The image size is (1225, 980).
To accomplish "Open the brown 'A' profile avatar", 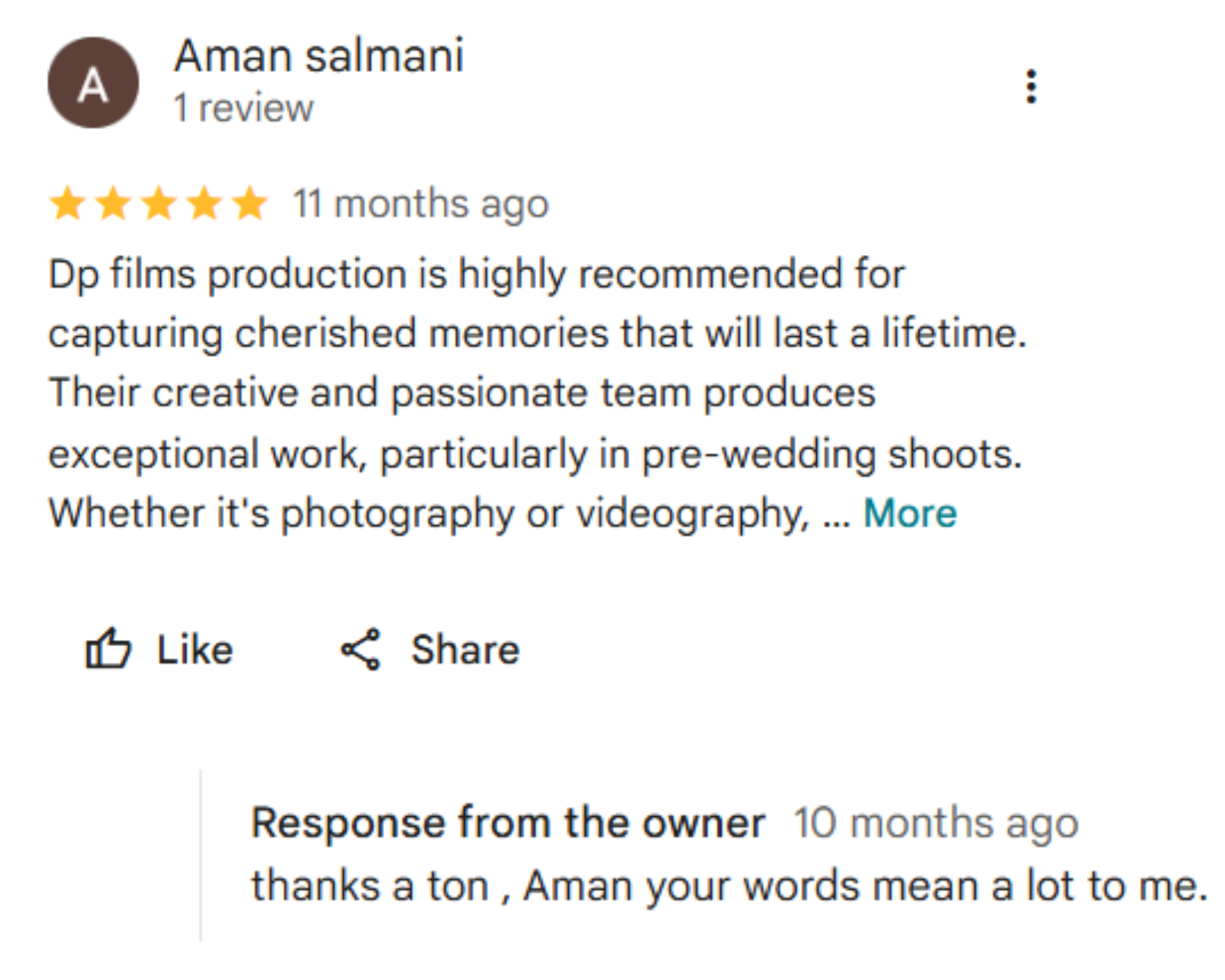I will point(93,83).
